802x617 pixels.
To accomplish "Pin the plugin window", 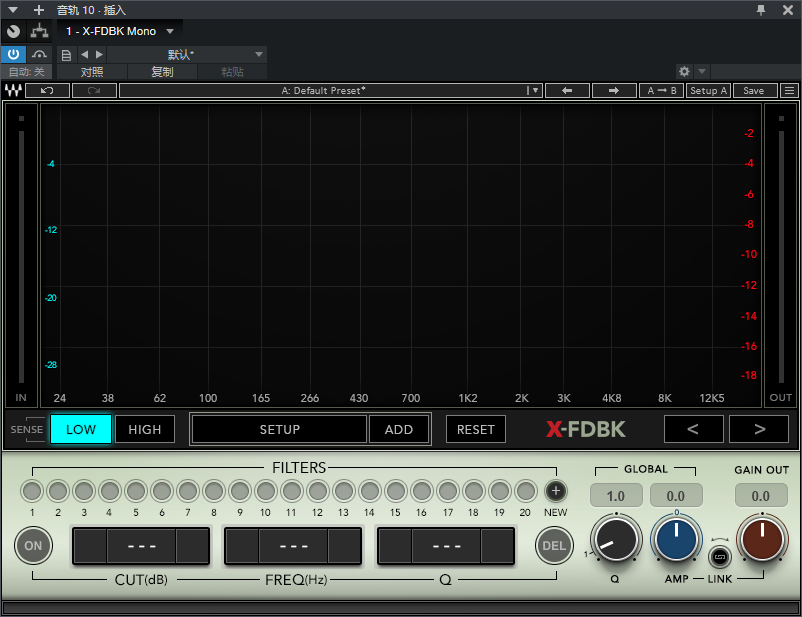I will pyautogui.click(x=761, y=10).
